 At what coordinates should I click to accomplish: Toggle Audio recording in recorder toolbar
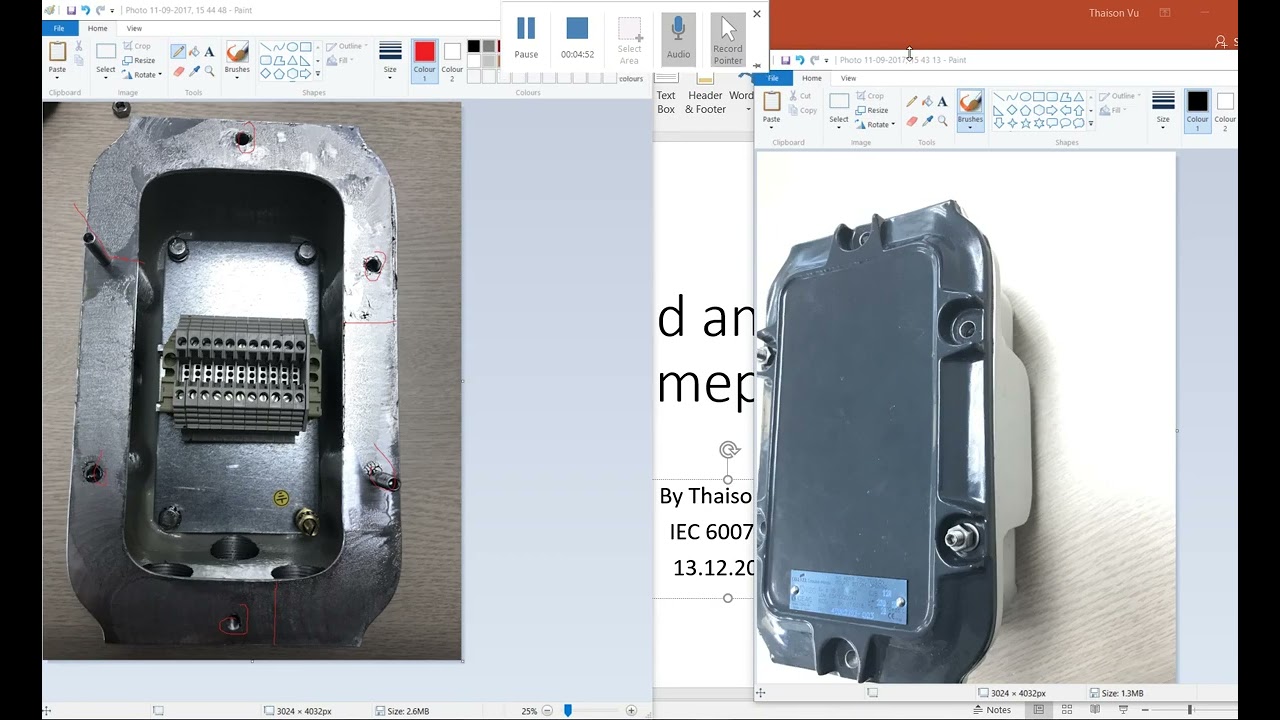(x=678, y=38)
